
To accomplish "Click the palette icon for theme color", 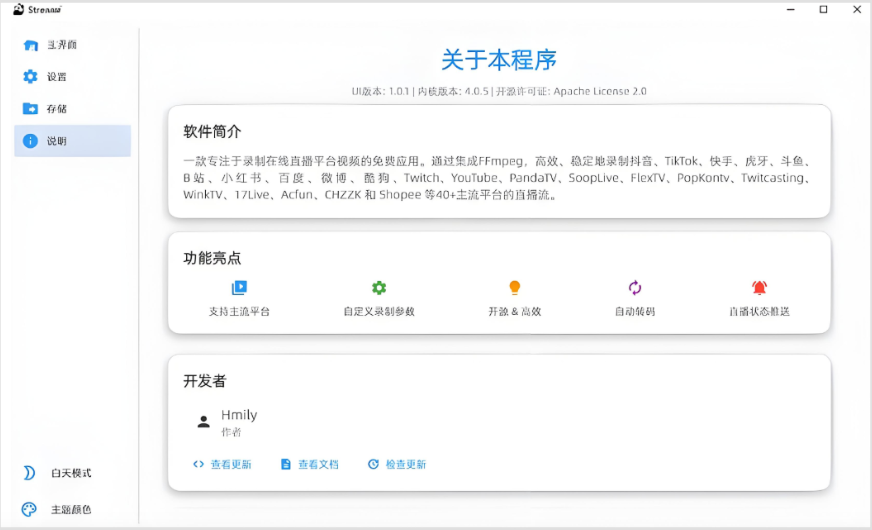I will (29, 509).
